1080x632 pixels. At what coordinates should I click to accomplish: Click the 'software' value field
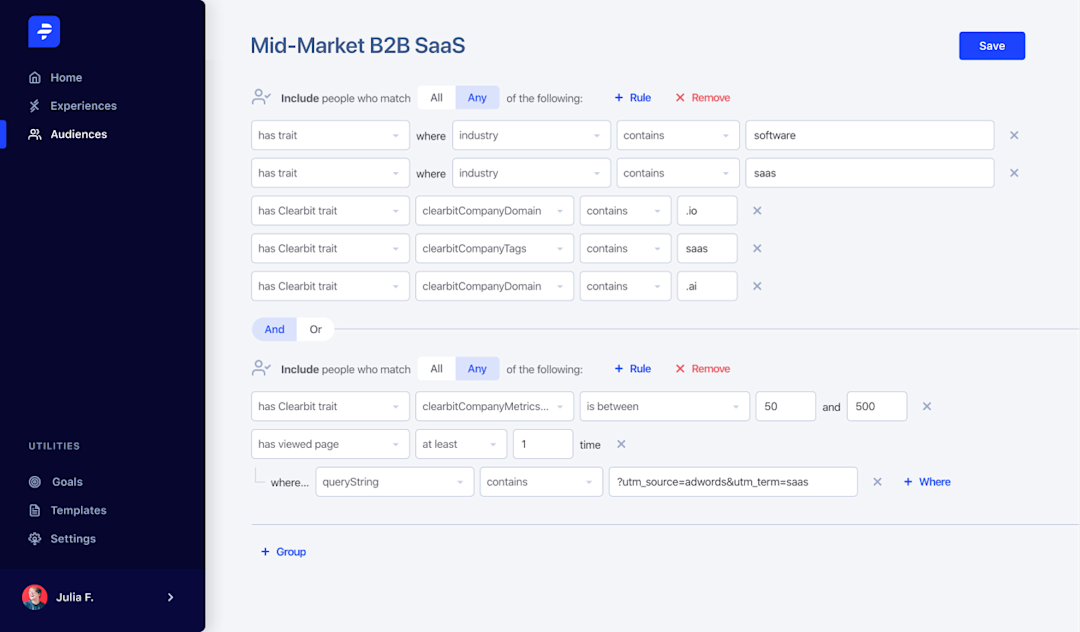(870, 135)
